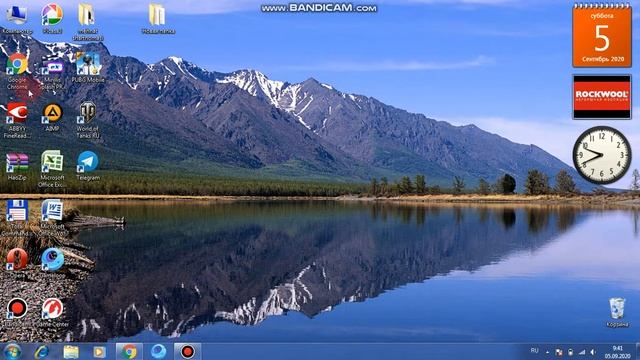The image size is (640, 360).
Task: Open Windows Media Player from the taskbar
Action: (x=99, y=351)
